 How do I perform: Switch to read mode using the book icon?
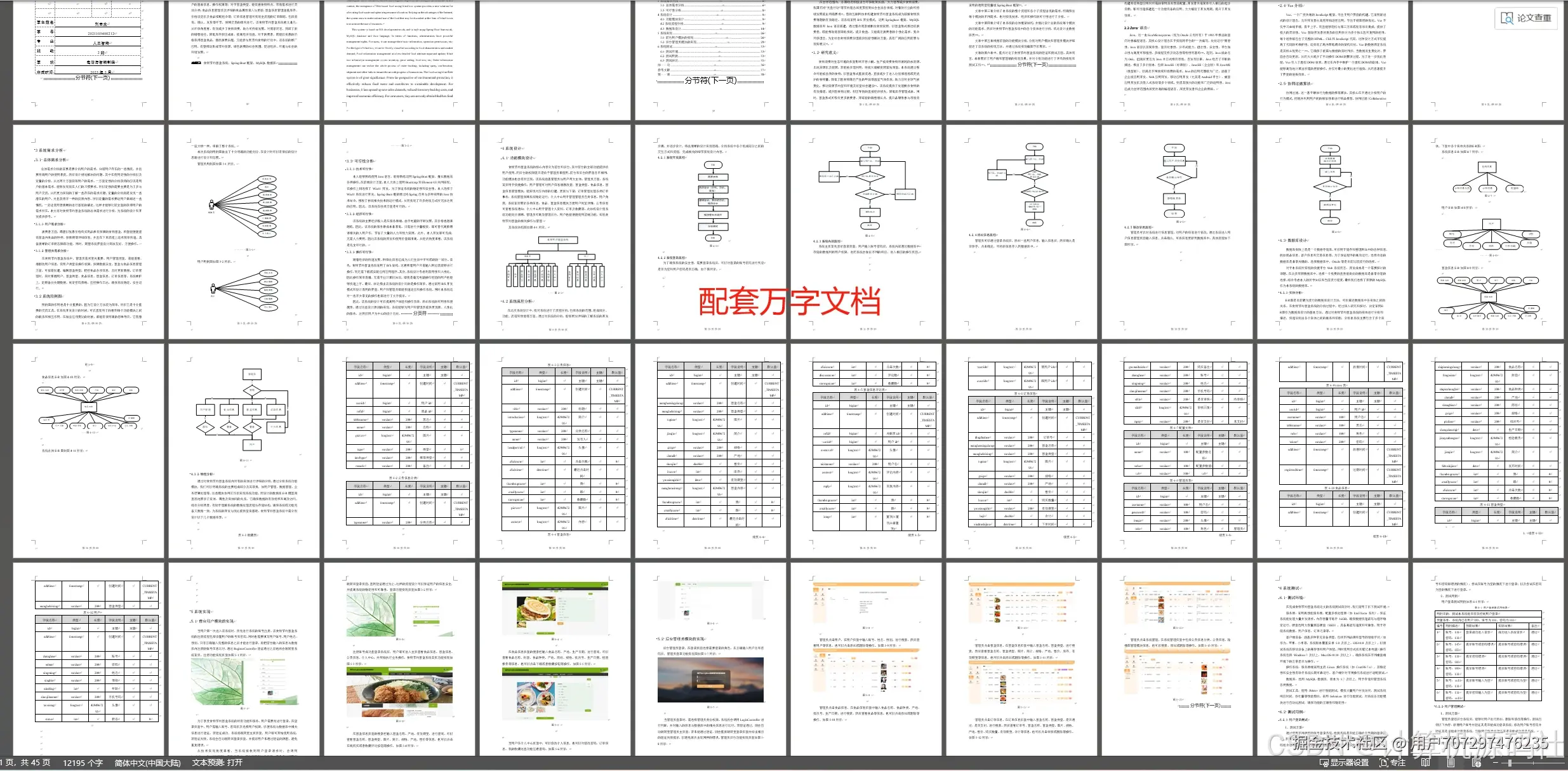point(1426,763)
